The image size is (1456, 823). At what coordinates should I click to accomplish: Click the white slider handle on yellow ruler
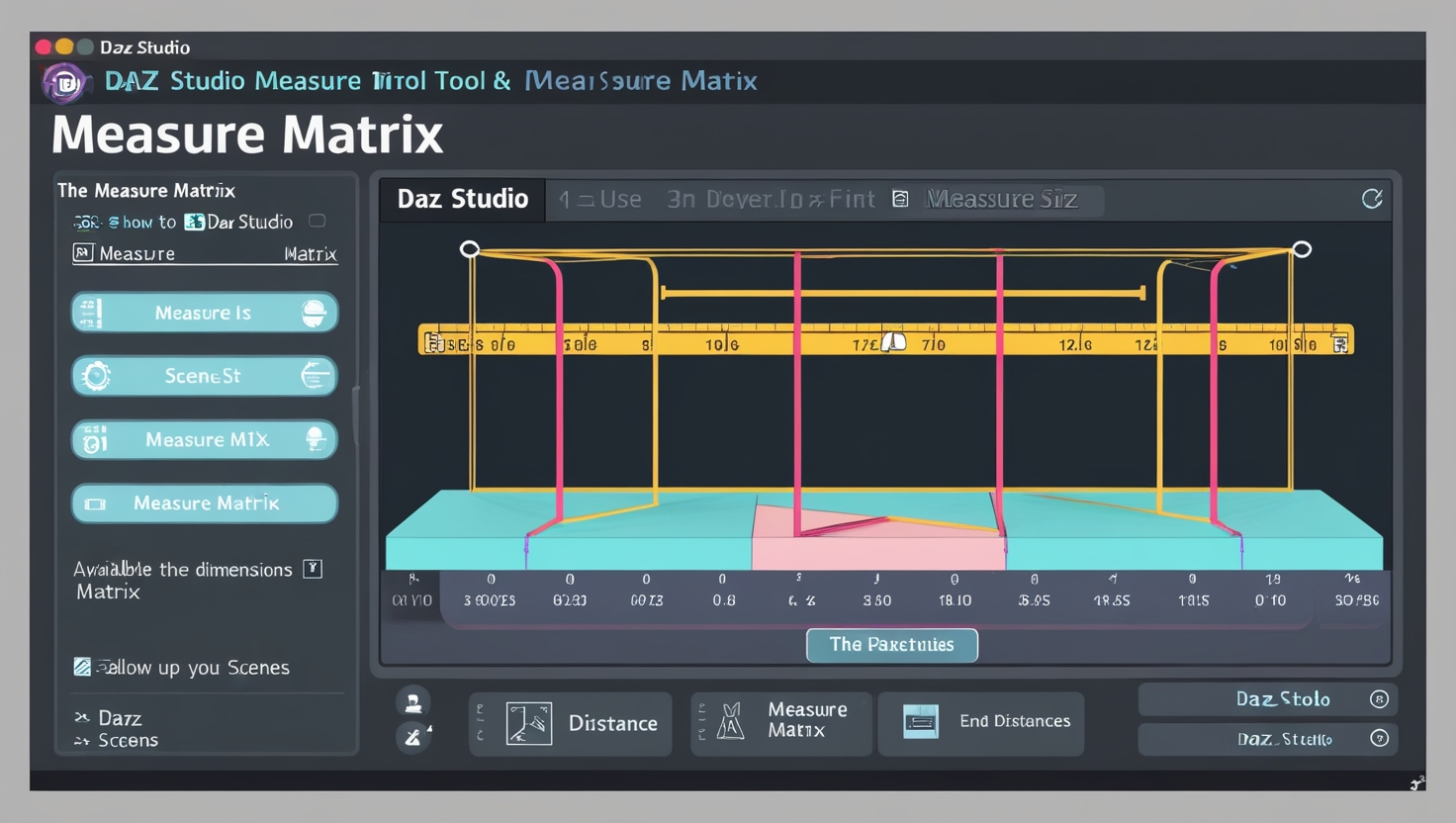(893, 342)
